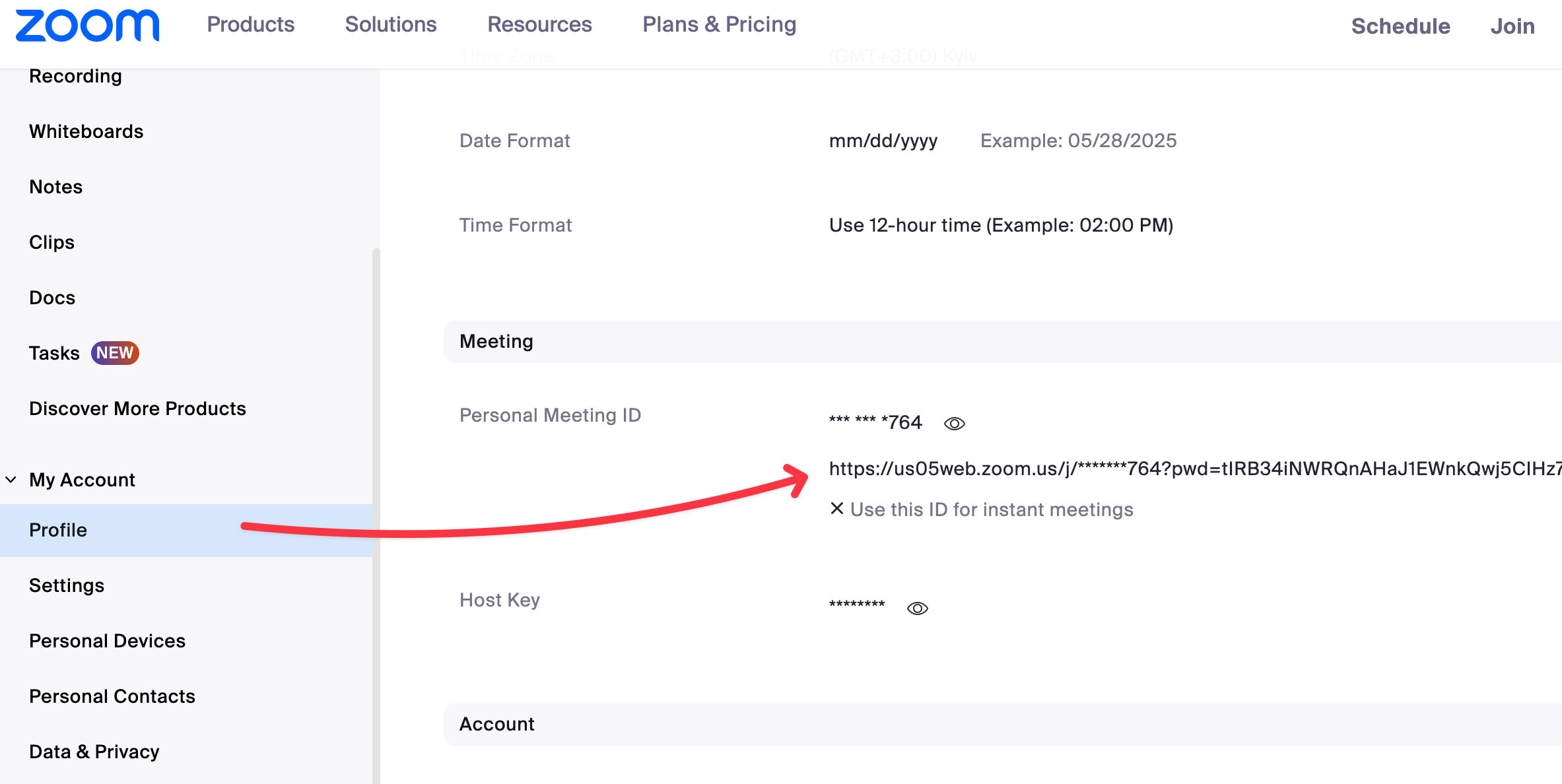Click the Meeting section header

pyautogui.click(x=1002, y=342)
